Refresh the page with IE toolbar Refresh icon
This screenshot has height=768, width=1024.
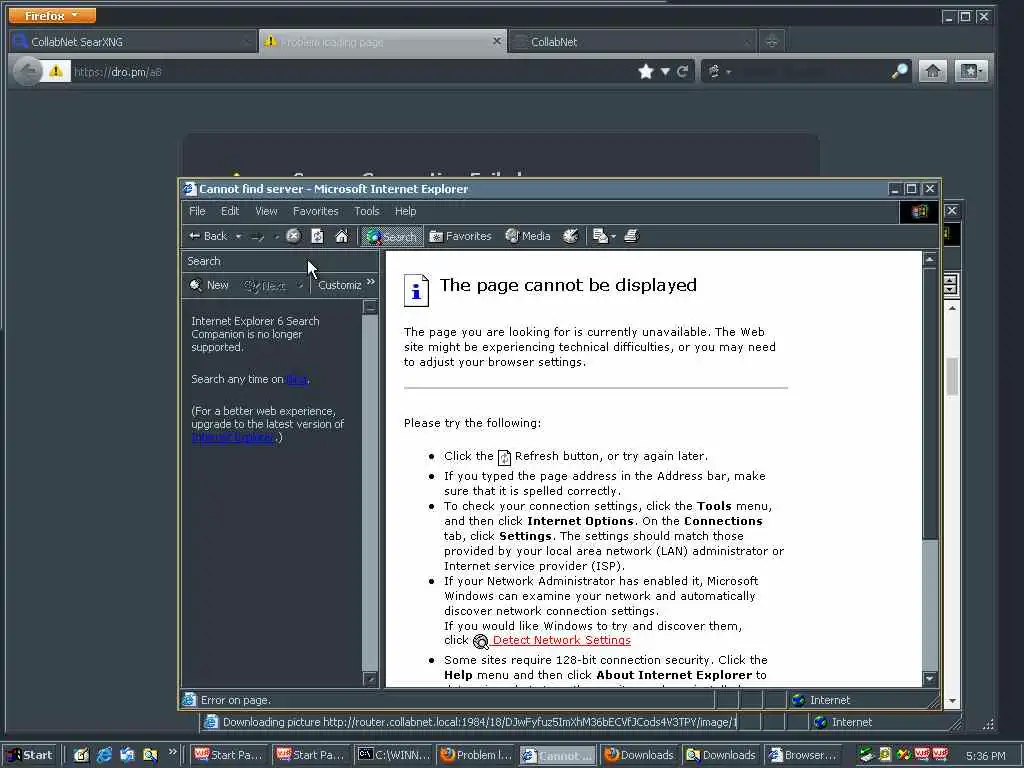click(317, 236)
